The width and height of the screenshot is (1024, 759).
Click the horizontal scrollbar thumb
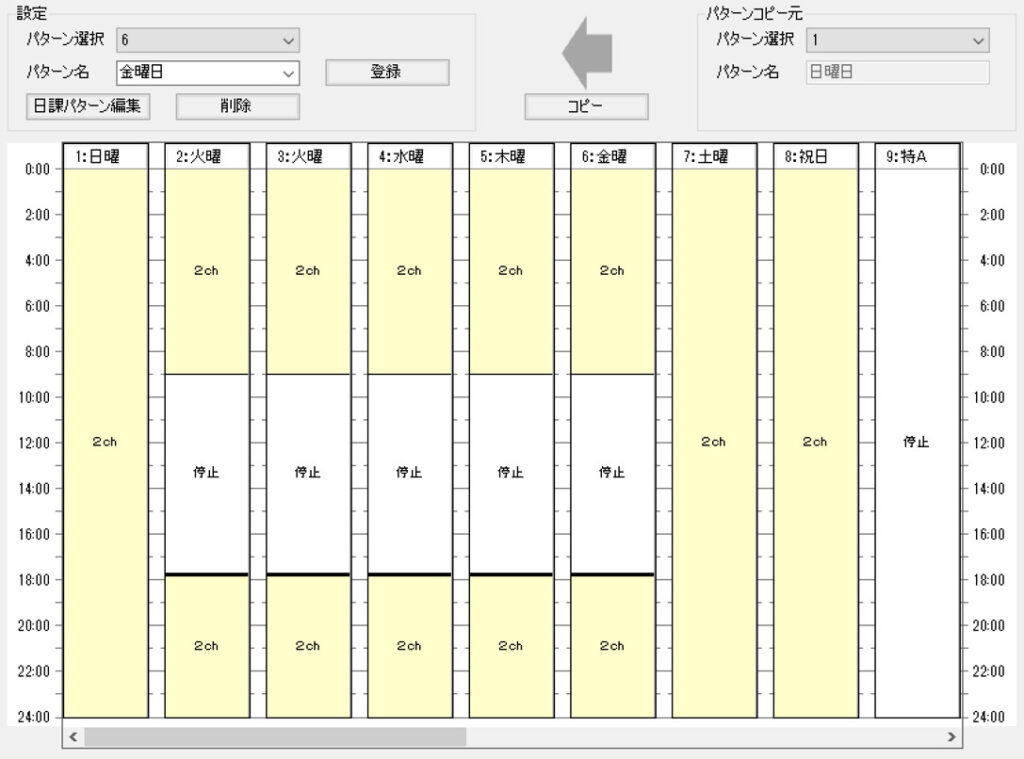[275, 737]
